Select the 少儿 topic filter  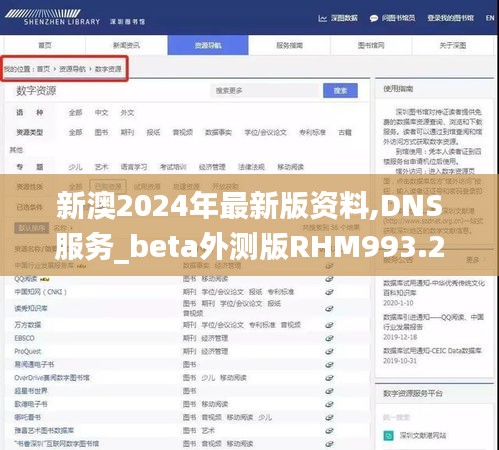(x=75, y=167)
